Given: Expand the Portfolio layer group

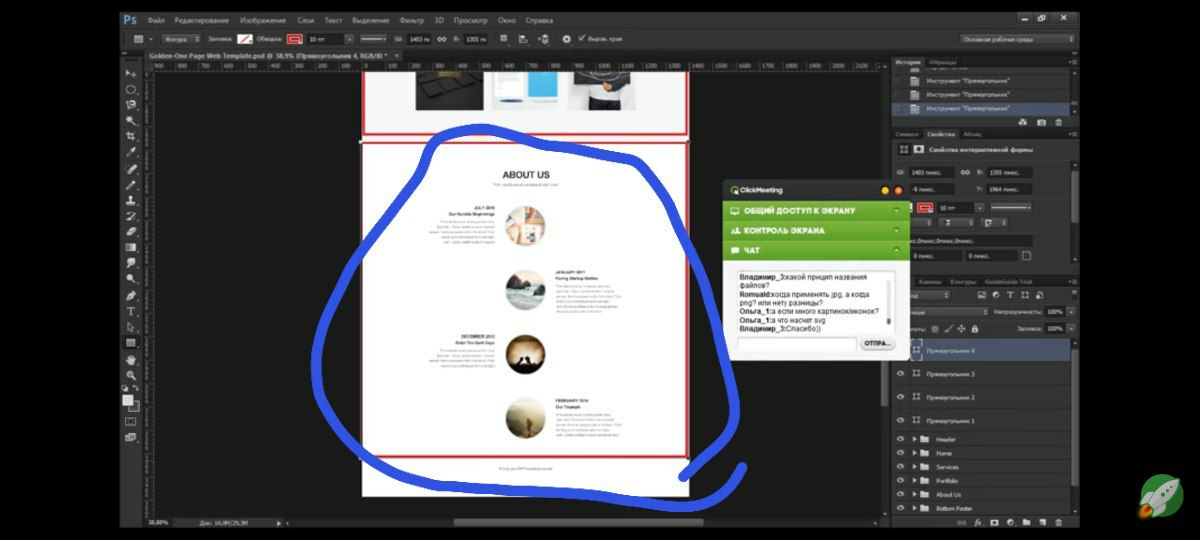Looking at the screenshot, I should pyautogui.click(x=914, y=480).
